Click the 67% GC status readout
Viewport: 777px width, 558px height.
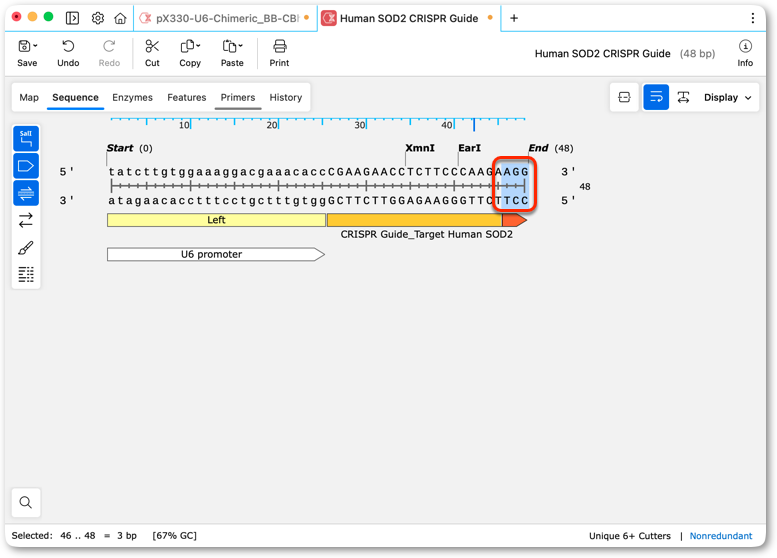click(174, 536)
